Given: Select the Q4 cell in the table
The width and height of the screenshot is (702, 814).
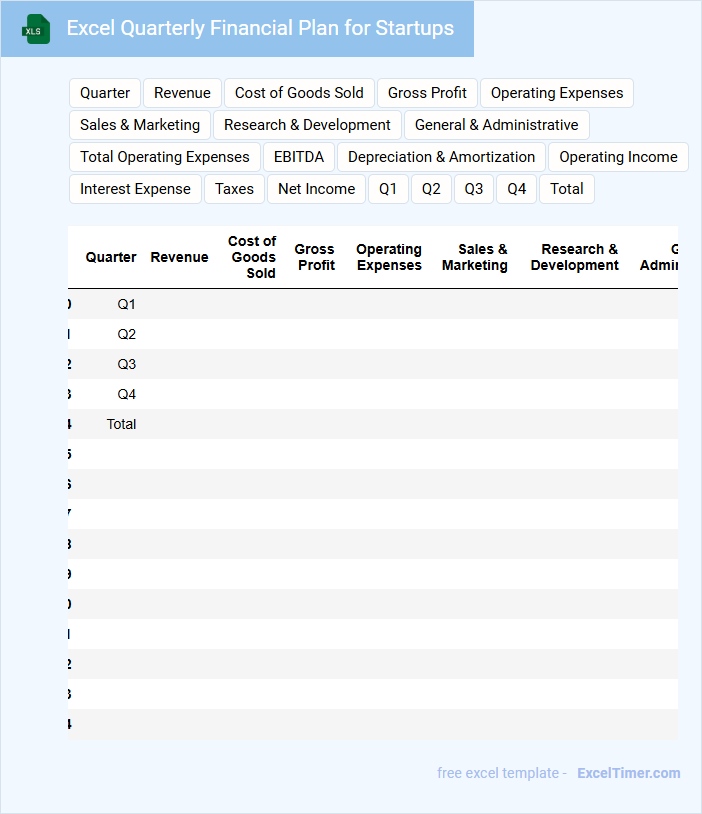Looking at the screenshot, I should point(126,395).
